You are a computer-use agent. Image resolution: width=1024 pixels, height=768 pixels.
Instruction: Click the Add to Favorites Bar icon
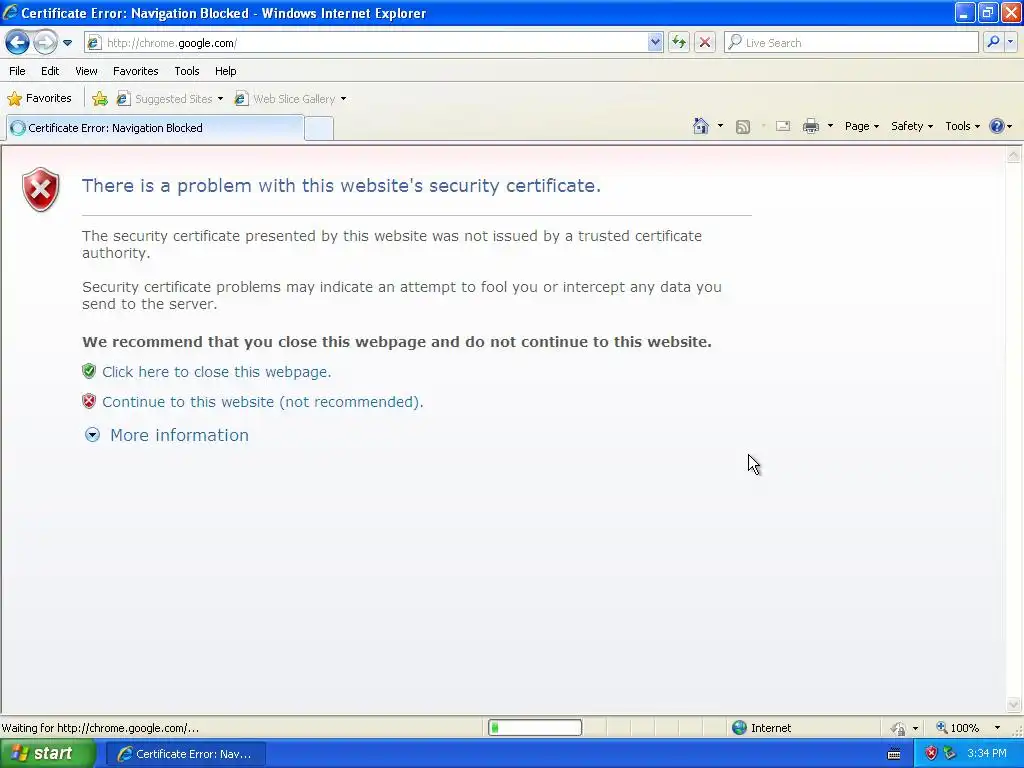pyautogui.click(x=100, y=99)
